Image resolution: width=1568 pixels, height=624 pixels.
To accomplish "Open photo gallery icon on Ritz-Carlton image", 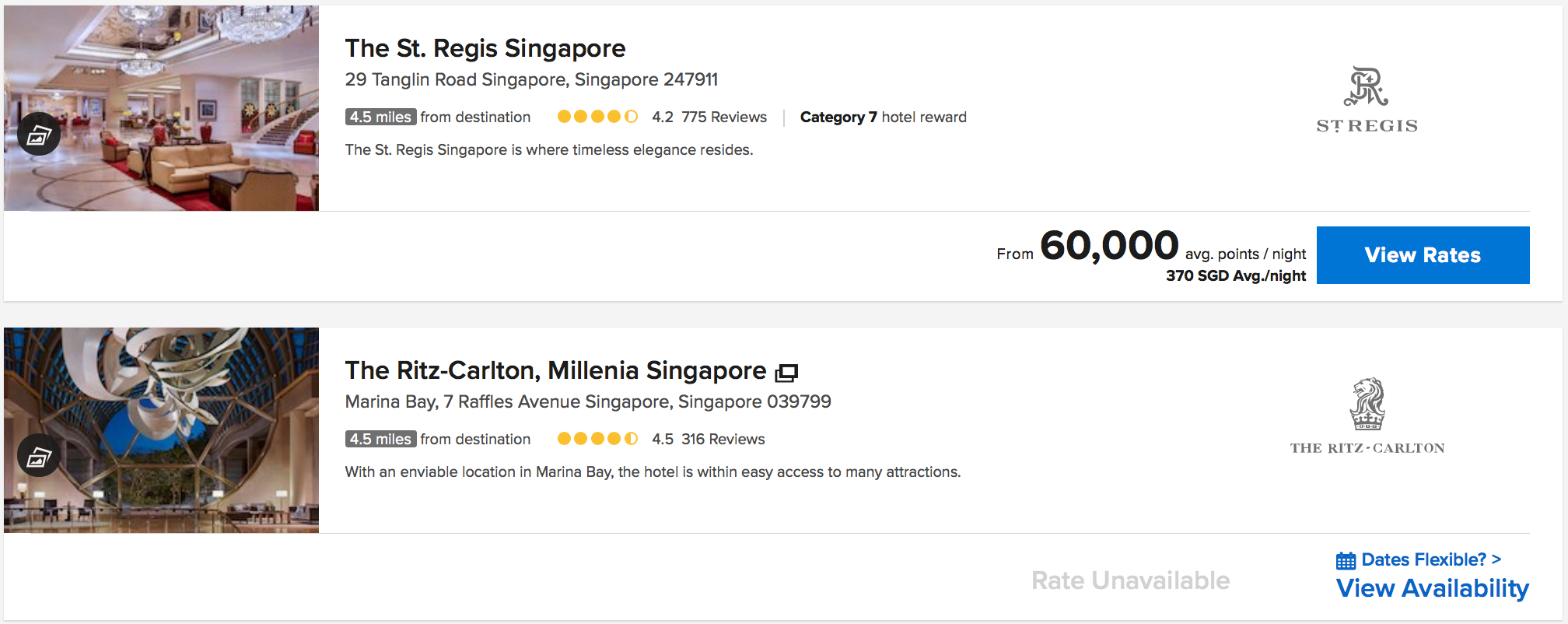I will point(39,457).
